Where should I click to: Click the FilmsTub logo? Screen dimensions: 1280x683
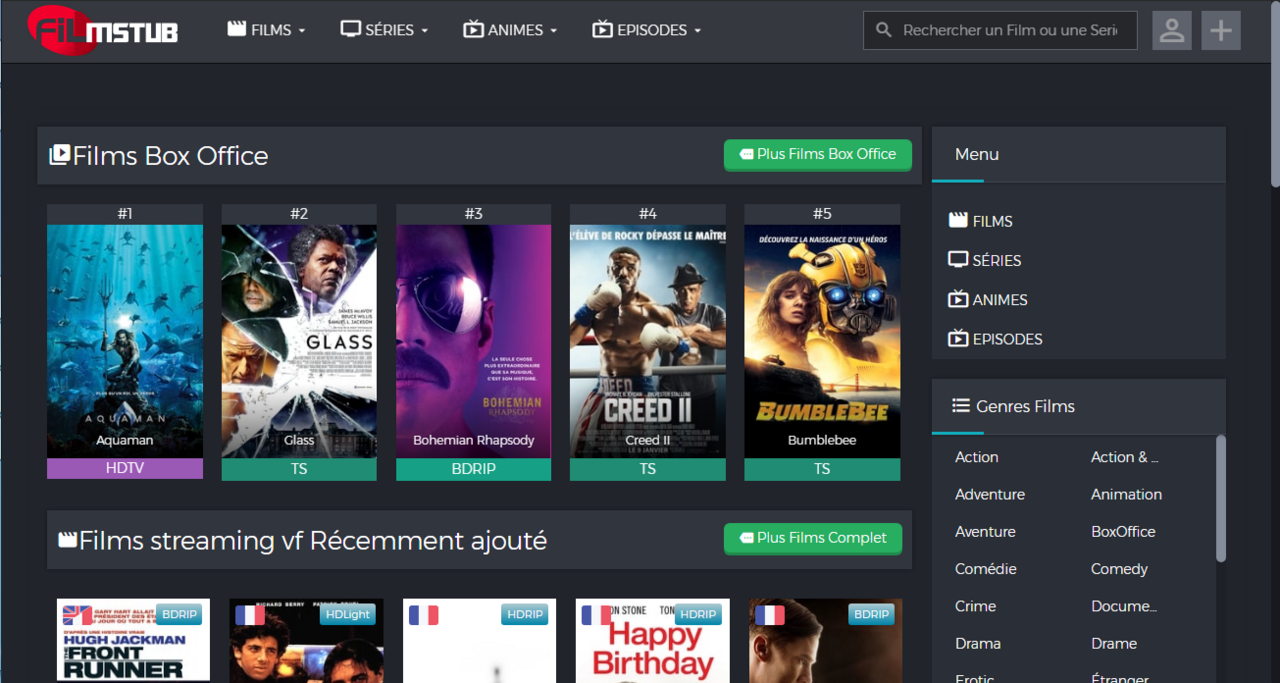pyautogui.click(x=103, y=30)
